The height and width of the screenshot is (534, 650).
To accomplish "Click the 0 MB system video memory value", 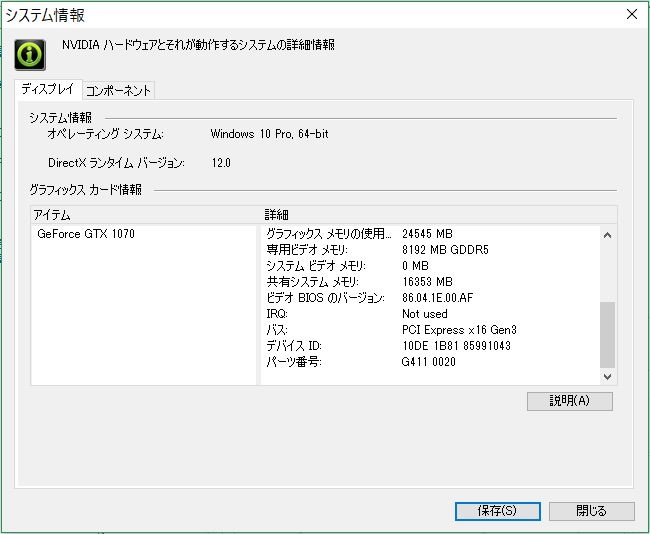I will coord(415,266).
